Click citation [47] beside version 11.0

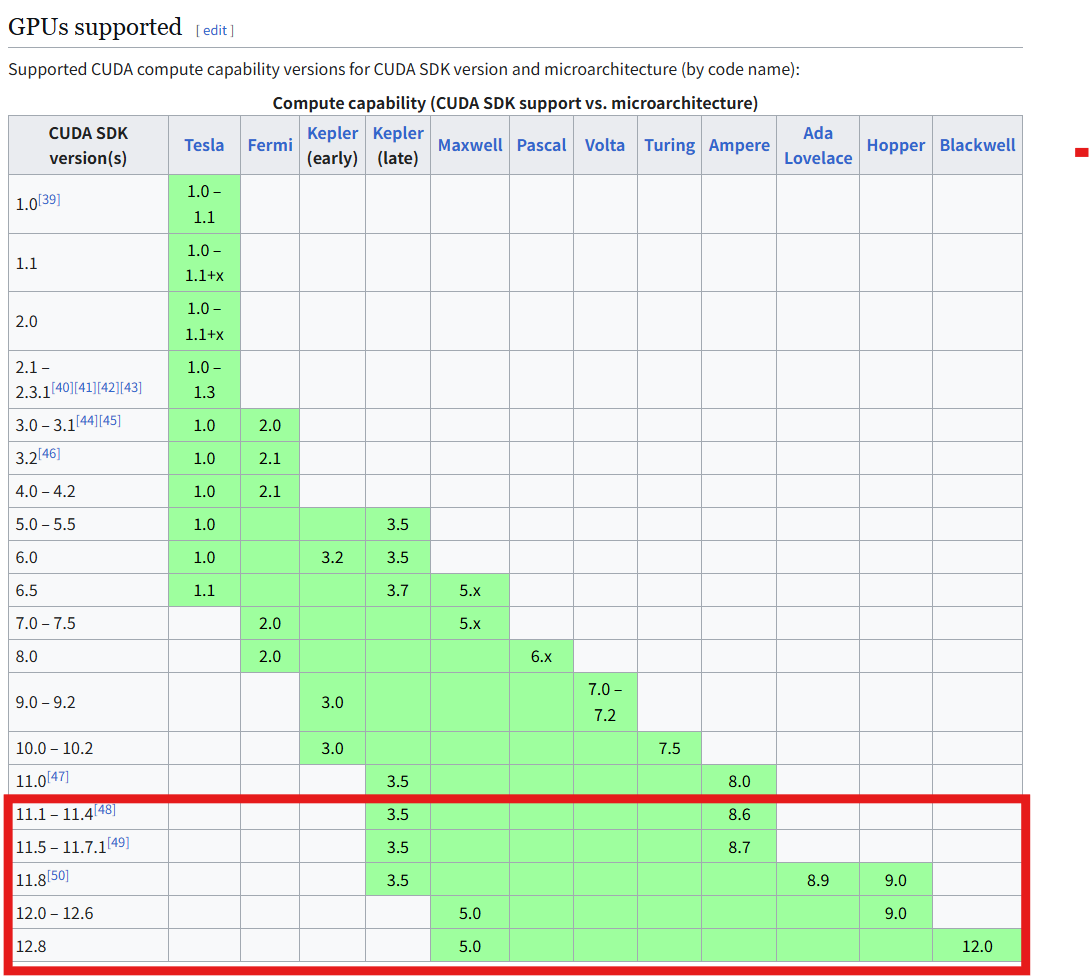click(x=58, y=776)
